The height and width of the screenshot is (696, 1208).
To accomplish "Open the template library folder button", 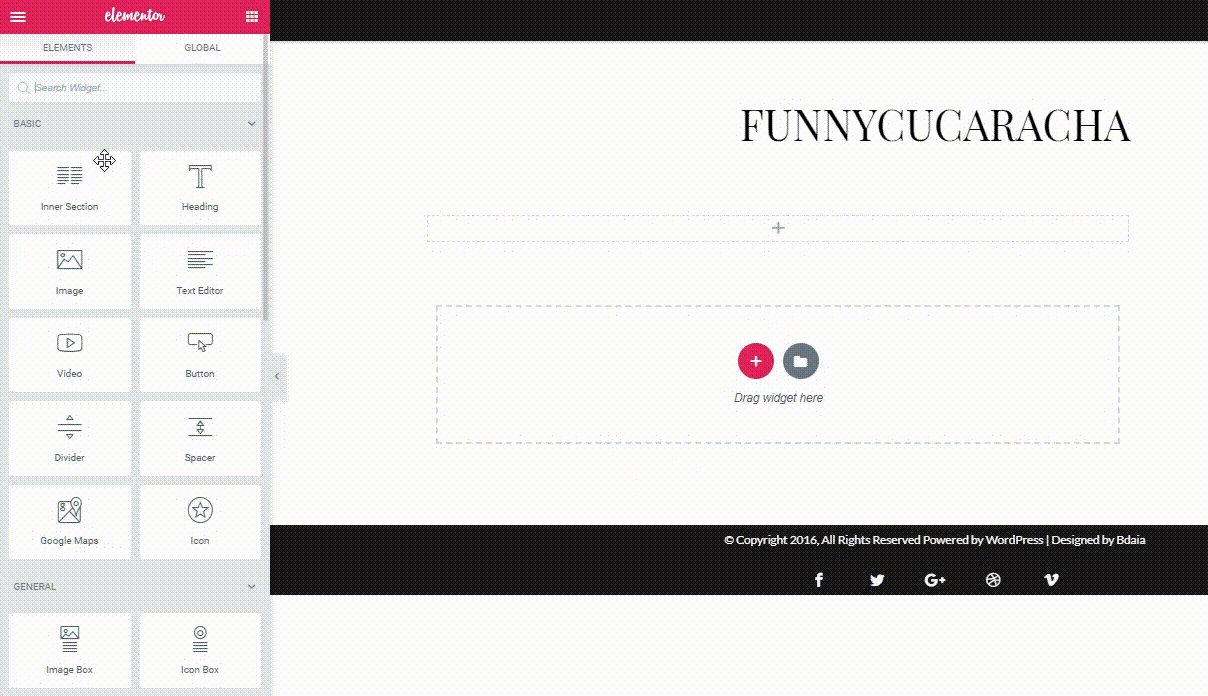I will click(800, 361).
